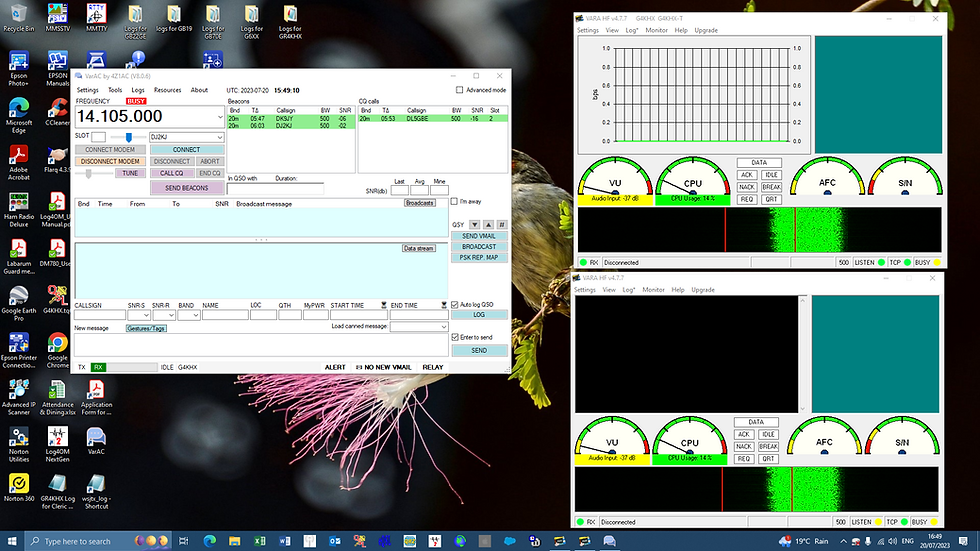Uncheck Auto log QSO

[454, 304]
